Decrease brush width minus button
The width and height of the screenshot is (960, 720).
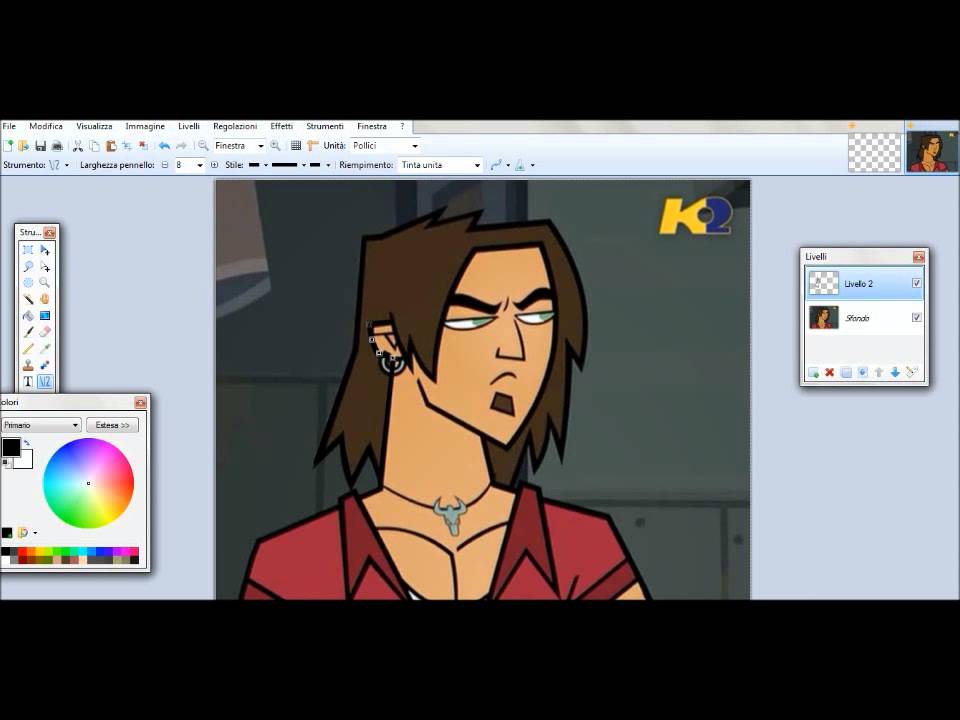pyautogui.click(x=165, y=165)
